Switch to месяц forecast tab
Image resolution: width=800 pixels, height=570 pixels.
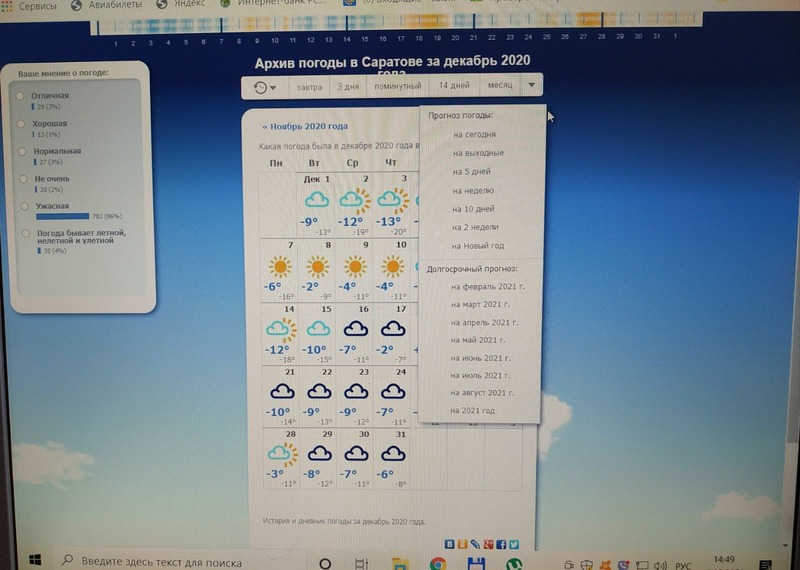tap(500, 85)
